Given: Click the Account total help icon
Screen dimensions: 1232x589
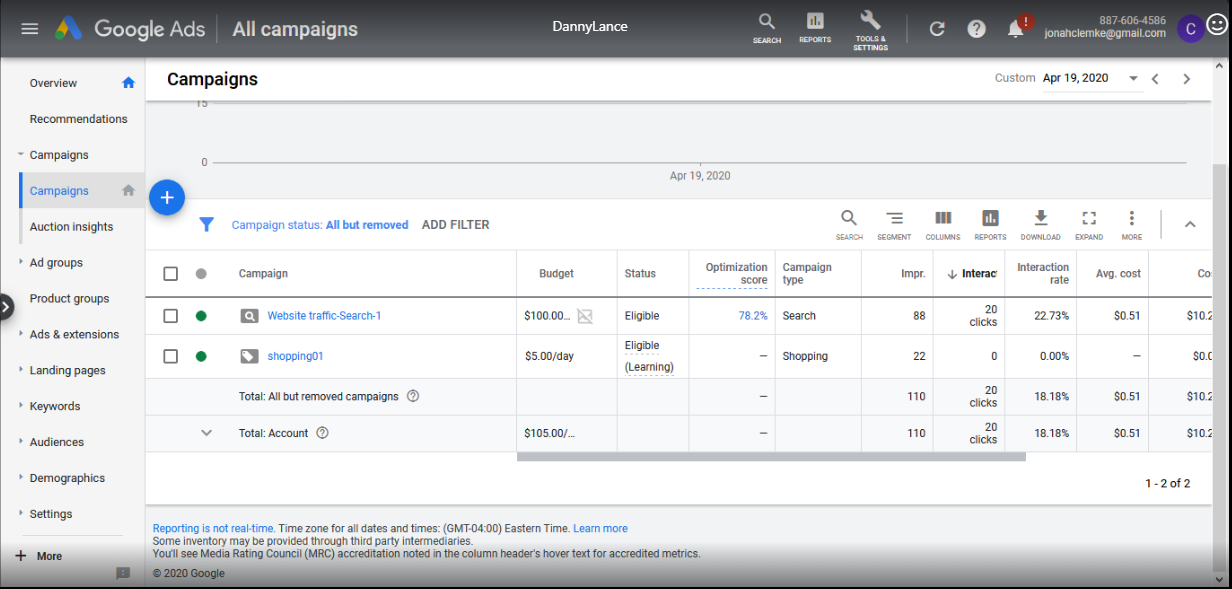Looking at the screenshot, I should coord(323,433).
